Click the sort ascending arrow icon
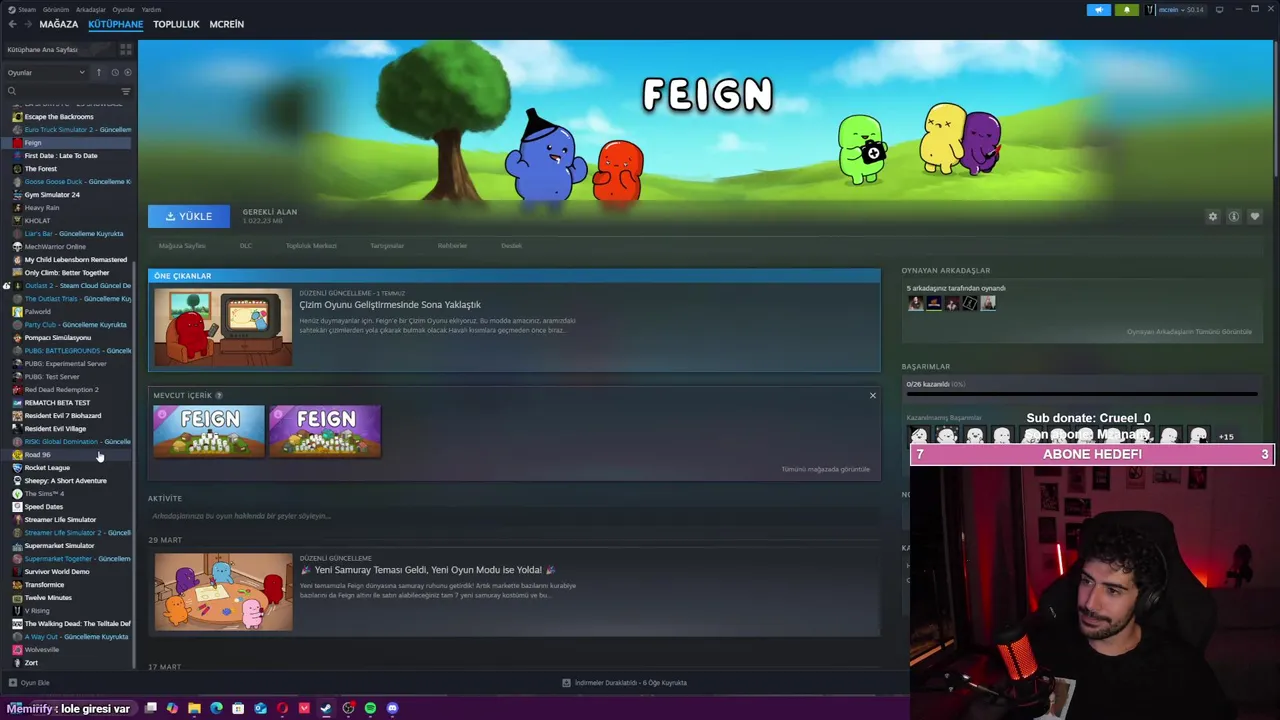Viewport: 1280px width, 720px height. (98, 72)
